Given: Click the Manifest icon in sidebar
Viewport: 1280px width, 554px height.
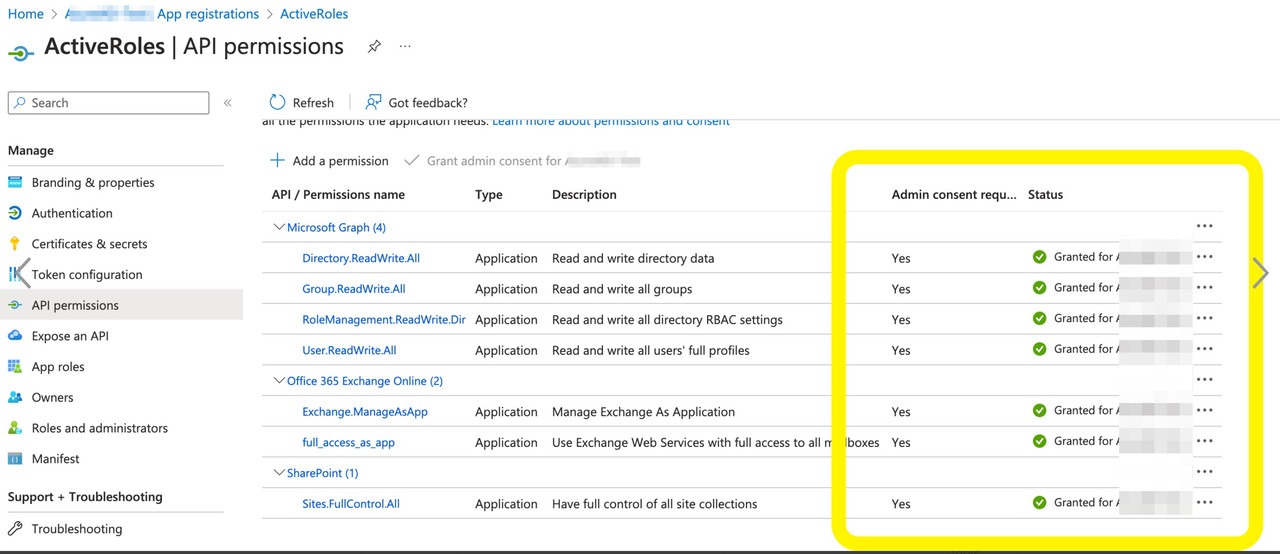Looking at the screenshot, I should coord(15,459).
